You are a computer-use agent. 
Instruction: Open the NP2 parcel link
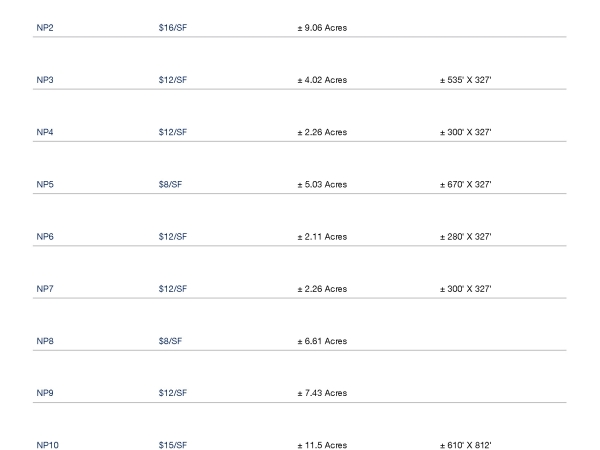click(45, 28)
